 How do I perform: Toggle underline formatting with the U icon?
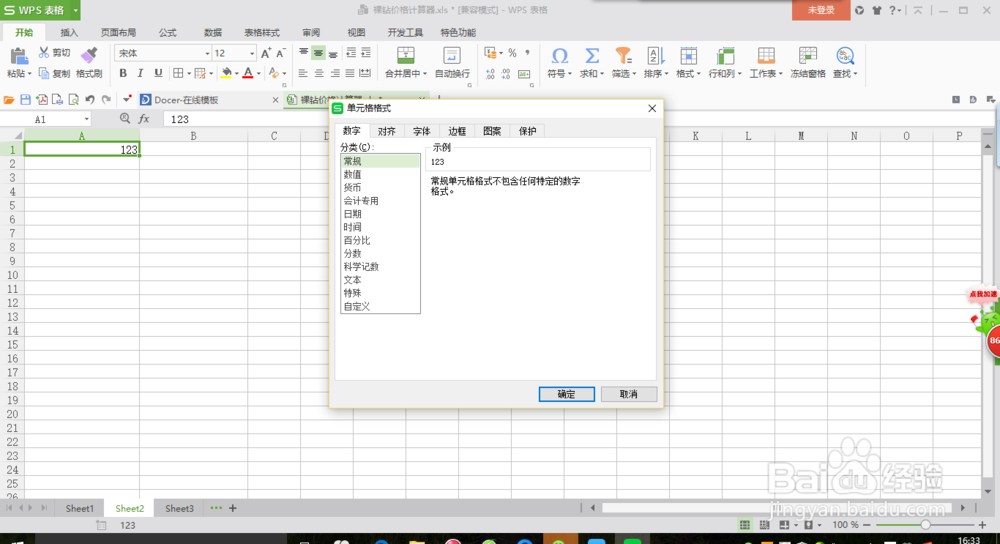(158, 73)
